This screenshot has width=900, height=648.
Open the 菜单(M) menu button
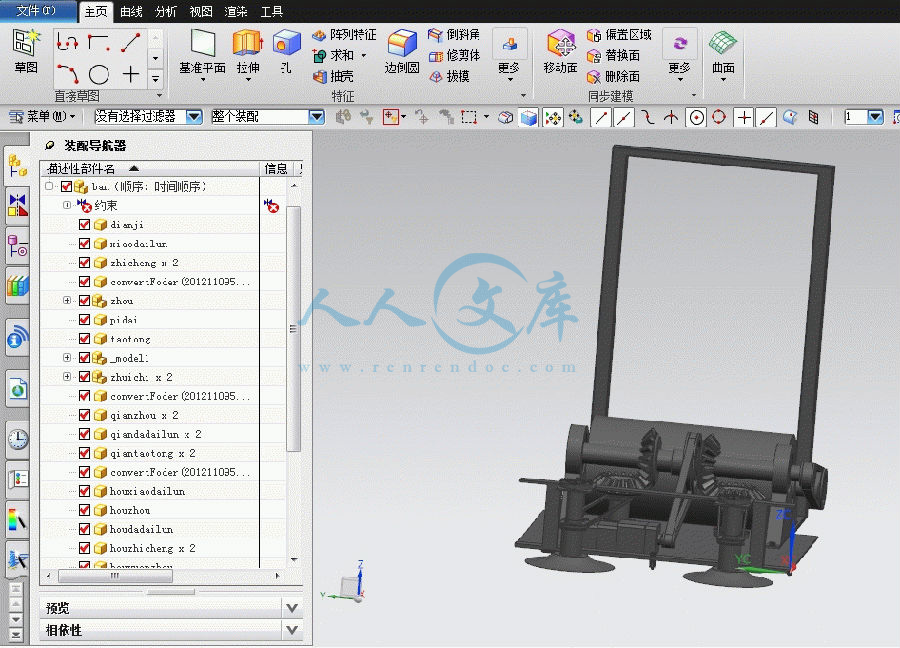[42, 117]
